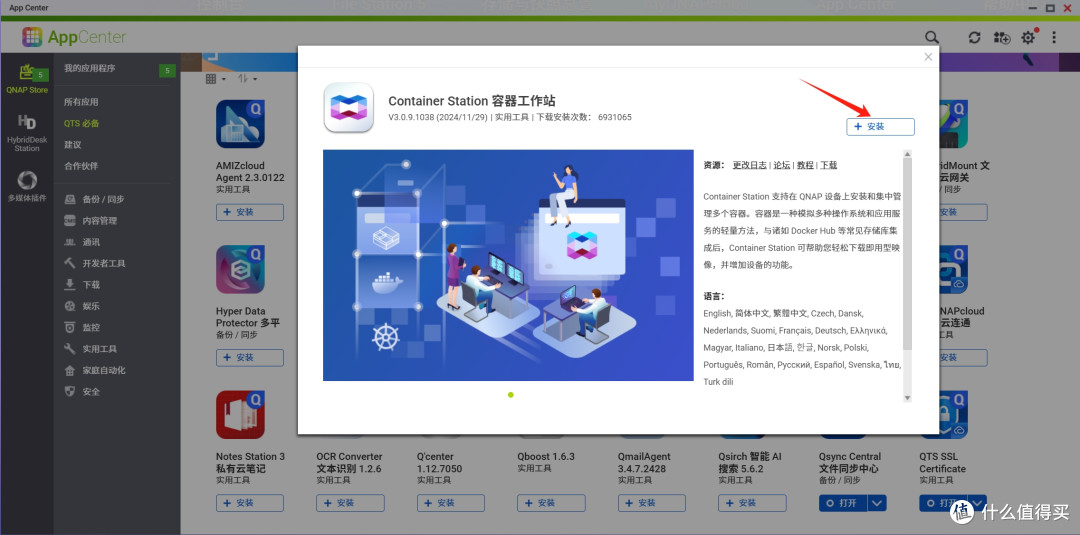1080x535 pixels.
Task: Click the QTS SSL Certificate app icon
Action: (953, 415)
